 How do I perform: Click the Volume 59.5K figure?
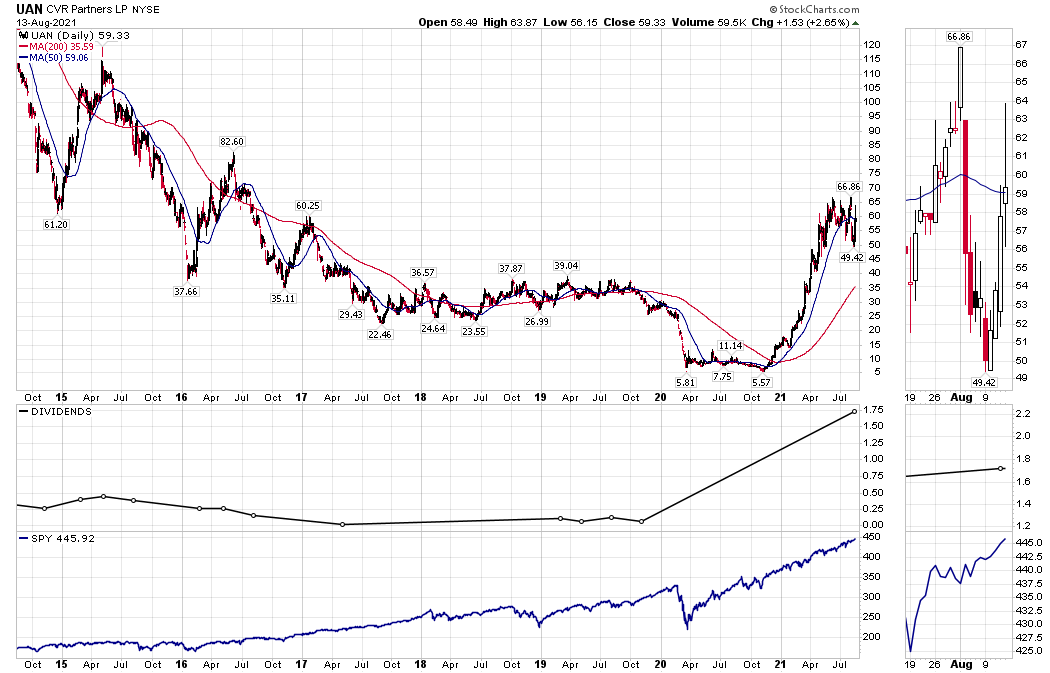pyautogui.click(x=708, y=22)
